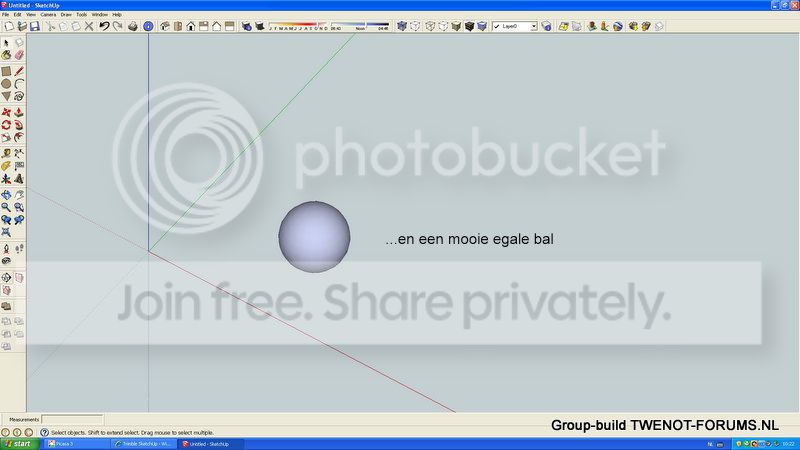The width and height of the screenshot is (800, 450).
Task: Switch to Iso standard view
Action: (165, 26)
